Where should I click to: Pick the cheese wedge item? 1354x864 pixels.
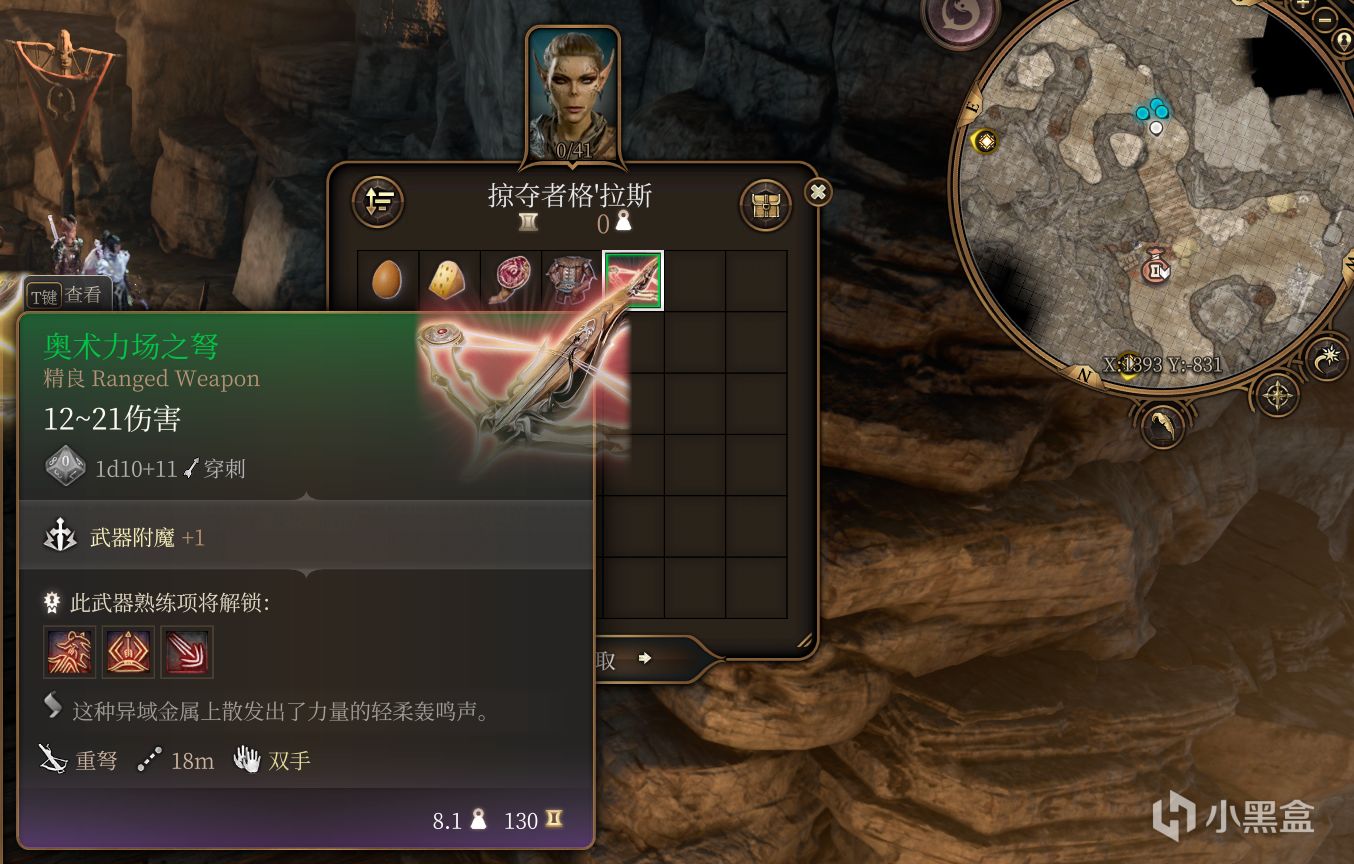(448, 280)
